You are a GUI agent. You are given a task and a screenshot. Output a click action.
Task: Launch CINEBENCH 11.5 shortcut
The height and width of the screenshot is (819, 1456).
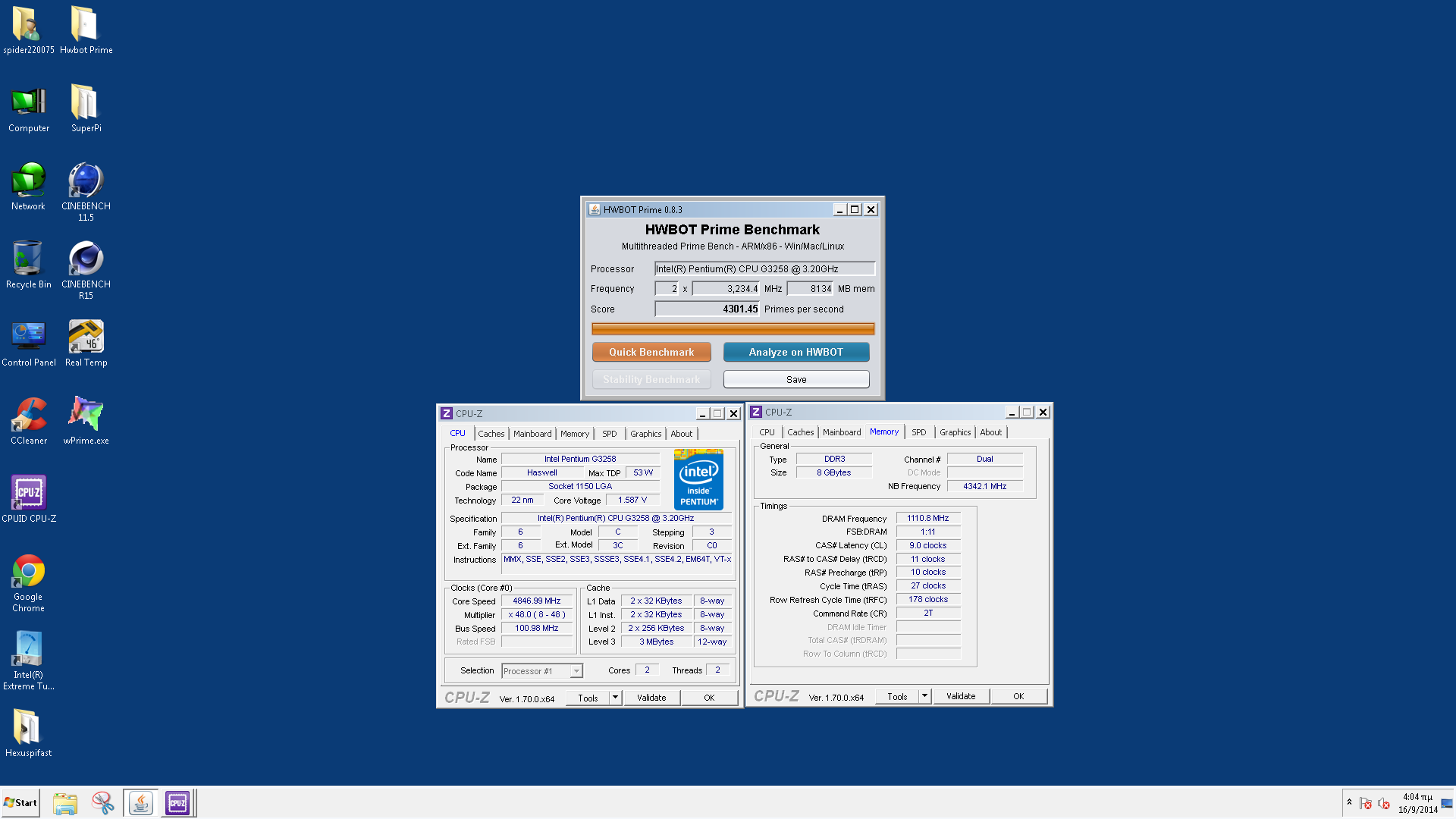coord(86,191)
